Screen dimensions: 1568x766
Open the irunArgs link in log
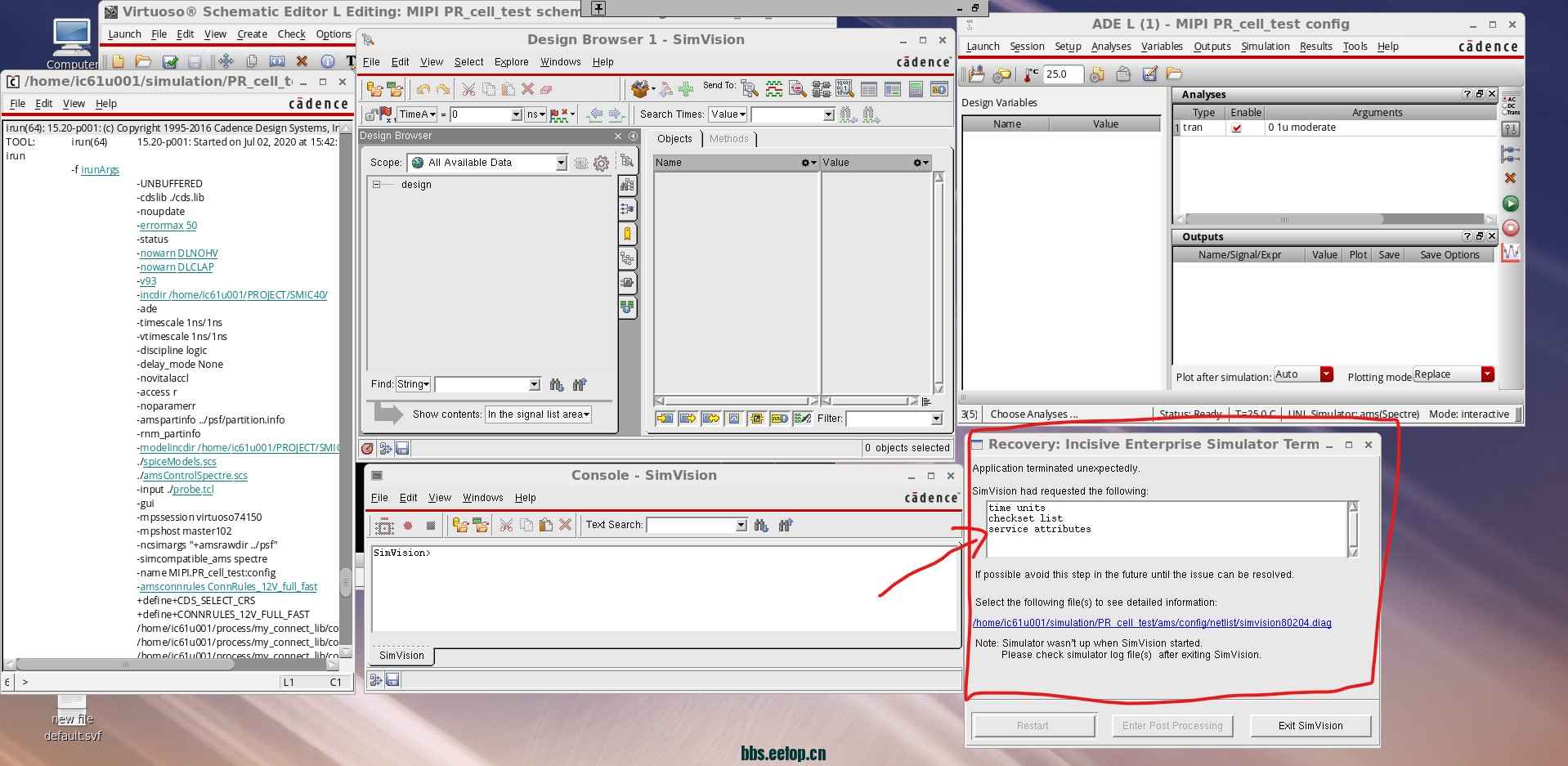100,170
